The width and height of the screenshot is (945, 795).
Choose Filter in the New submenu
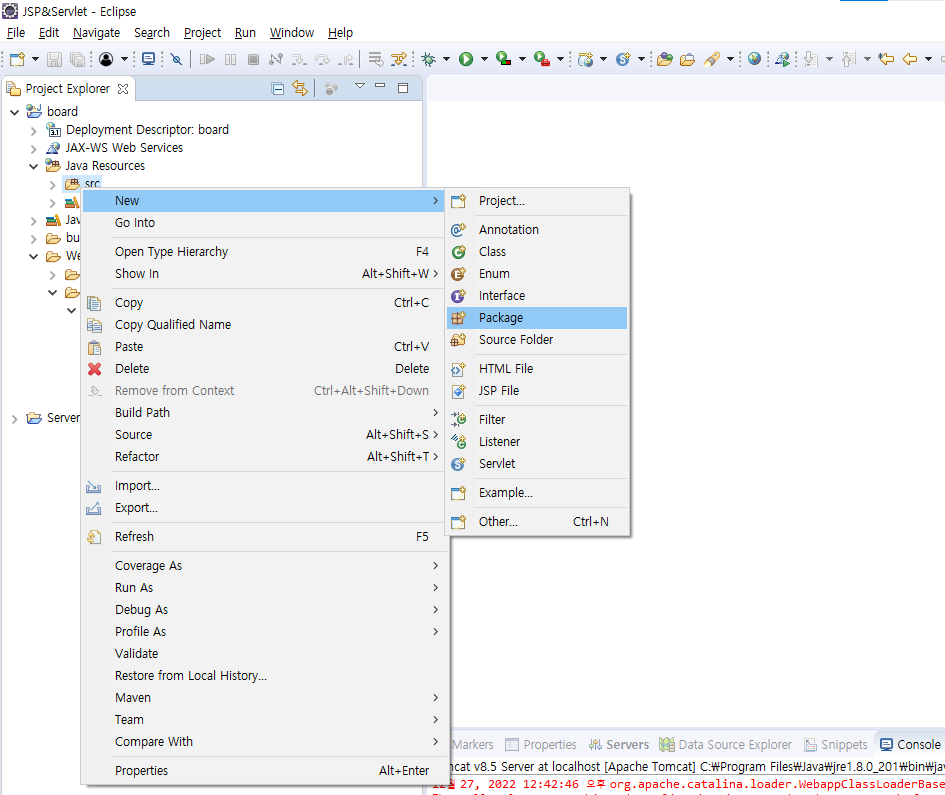point(537,419)
